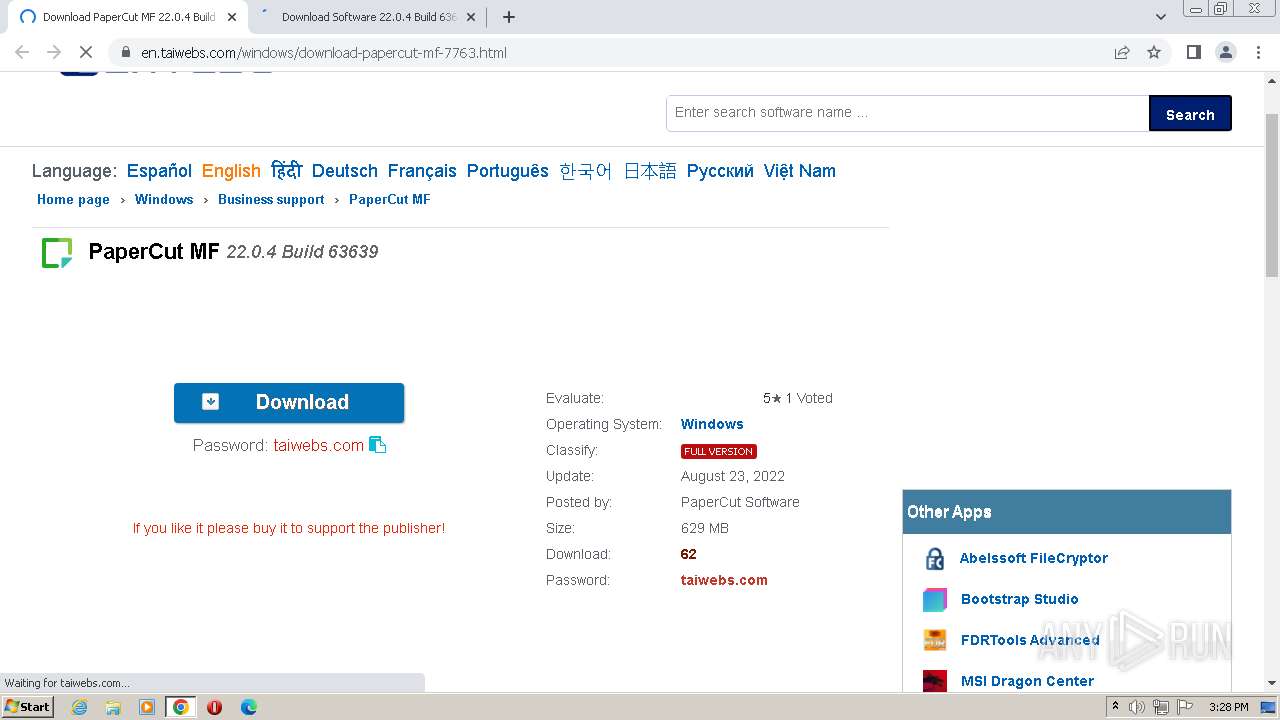Image resolution: width=1280 pixels, height=720 pixels.
Task: Select Việt Nam language
Action: pos(800,171)
